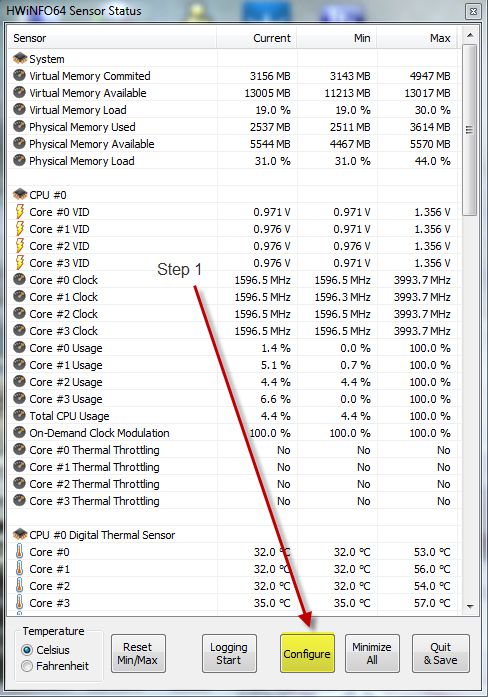This screenshot has height=697, width=488.
Task: Click the thermometer icon beside Core #0 temperature
Action: [x=19, y=552]
